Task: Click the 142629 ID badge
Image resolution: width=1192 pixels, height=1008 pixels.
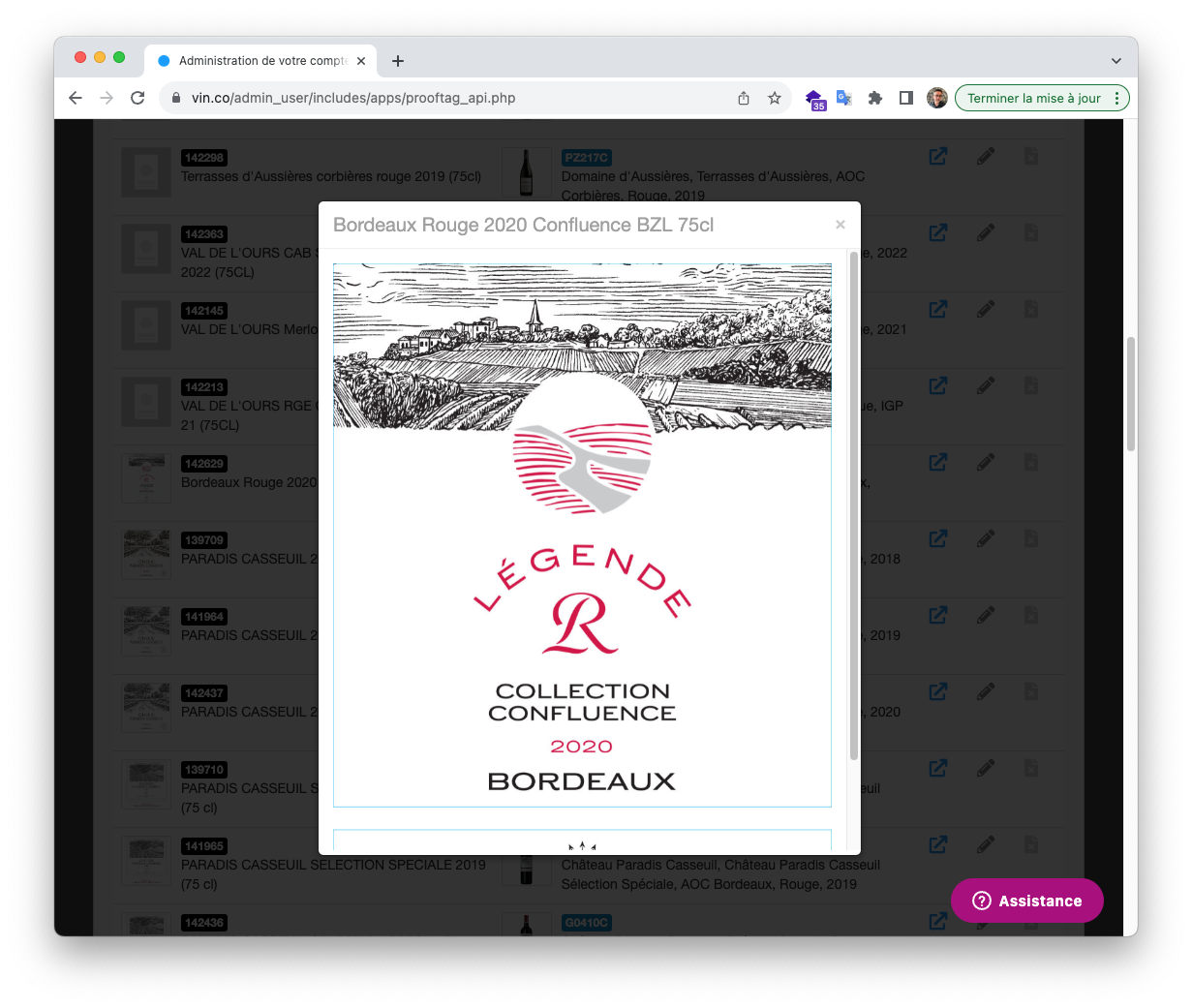Action: point(204,464)
